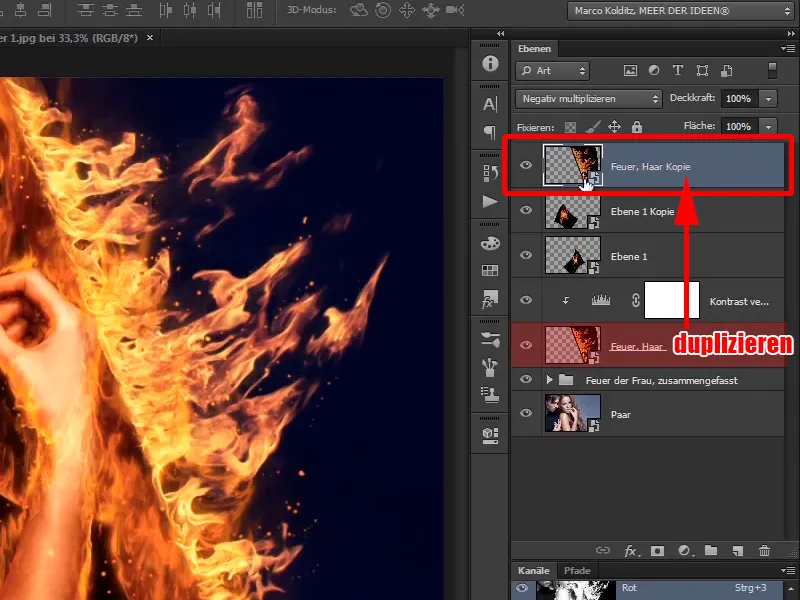Click the Fläche 100% field
The image size is (800, 600).
[739, 127]
